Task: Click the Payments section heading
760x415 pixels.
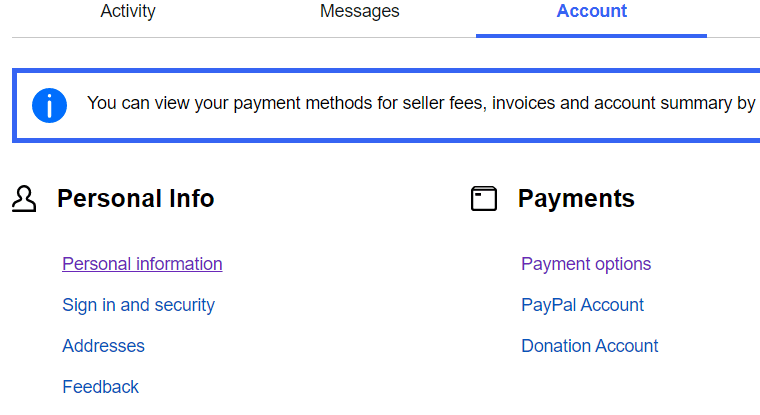Action: click(576, 199)
